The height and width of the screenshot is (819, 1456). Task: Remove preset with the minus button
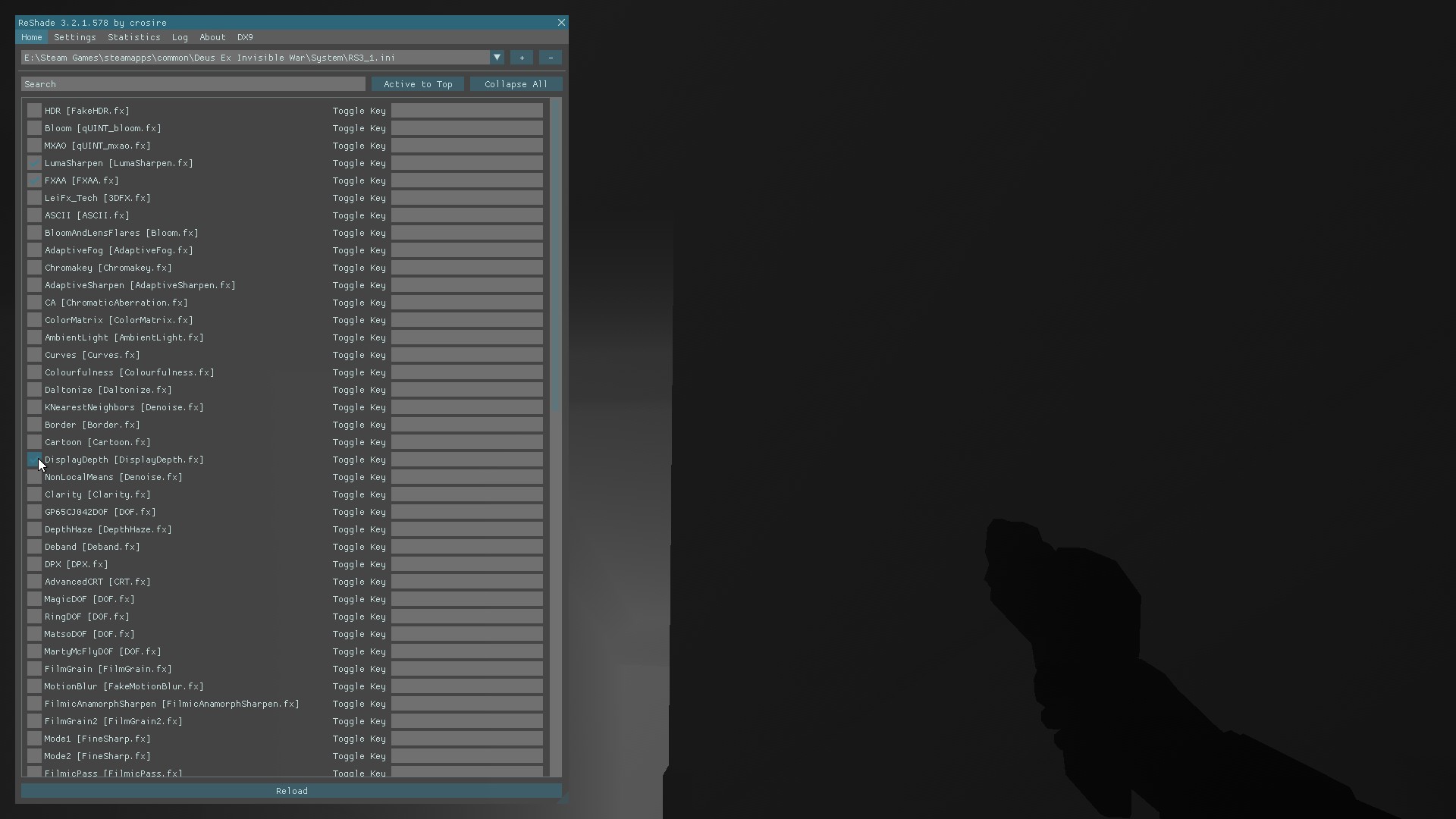(551, 58)
